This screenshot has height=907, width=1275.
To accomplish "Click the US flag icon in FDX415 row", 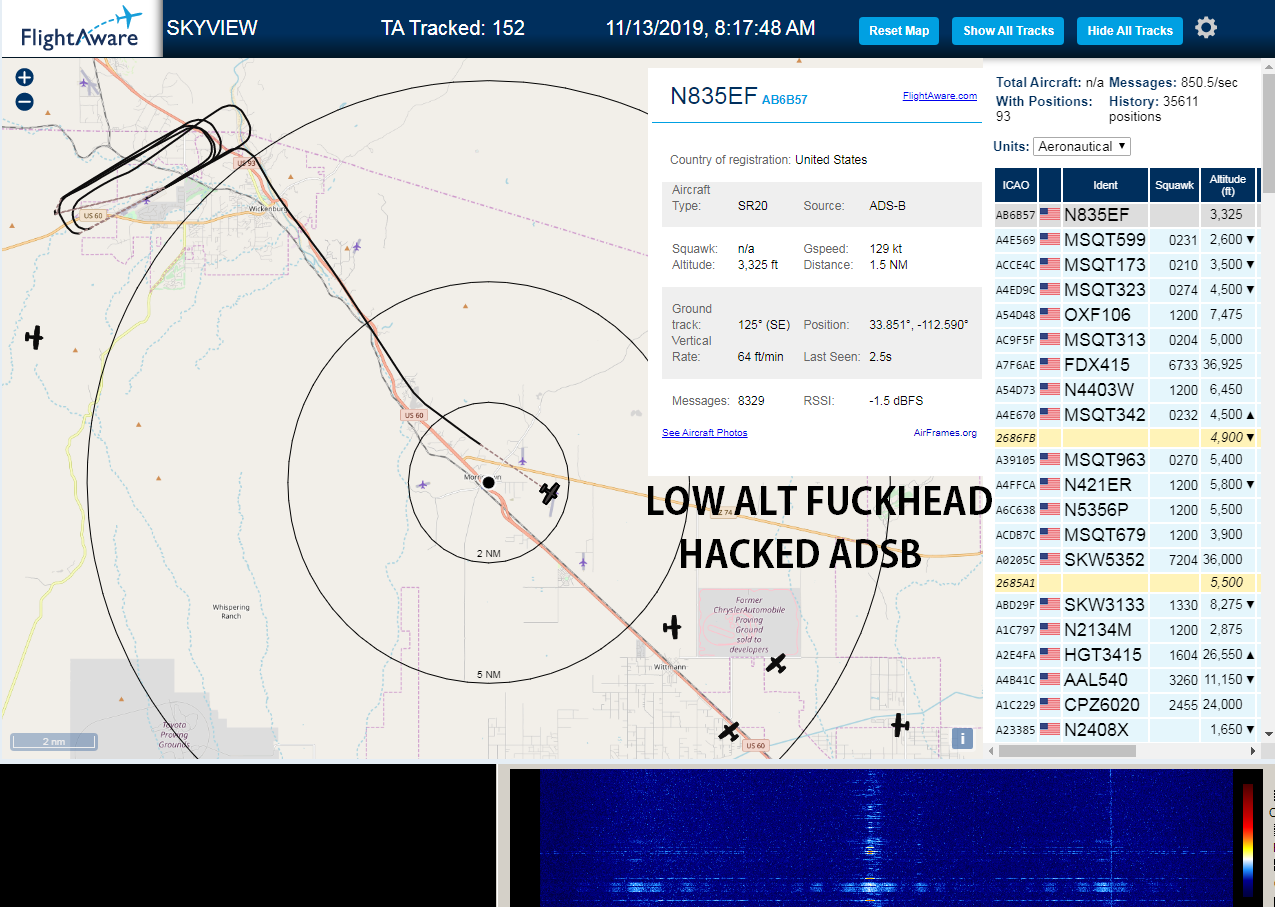I will click(x=1050, y=364).
